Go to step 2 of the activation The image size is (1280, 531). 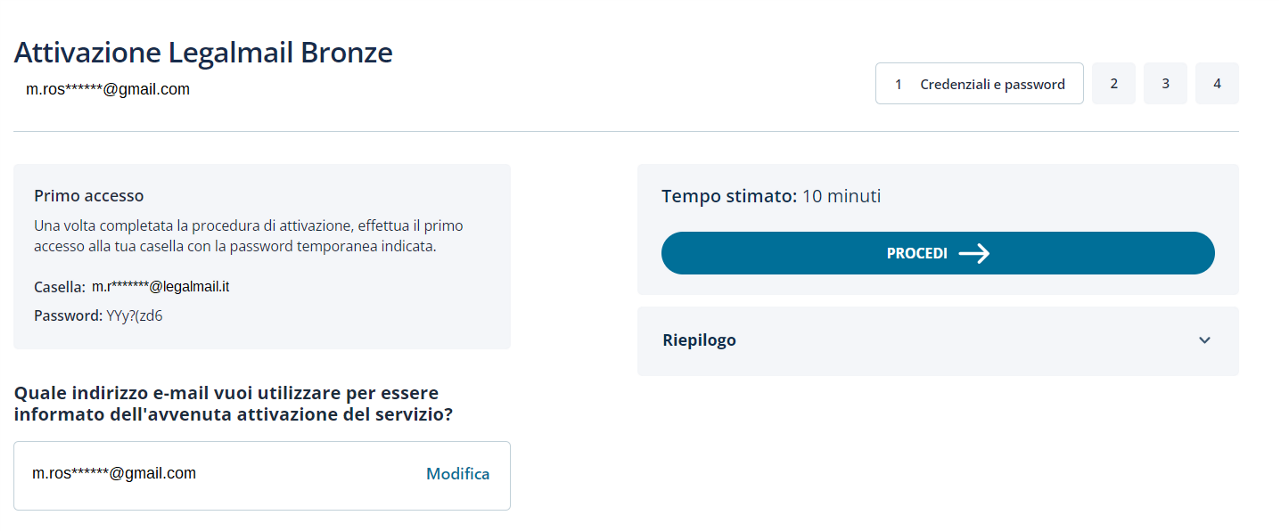click(1114, 84)
